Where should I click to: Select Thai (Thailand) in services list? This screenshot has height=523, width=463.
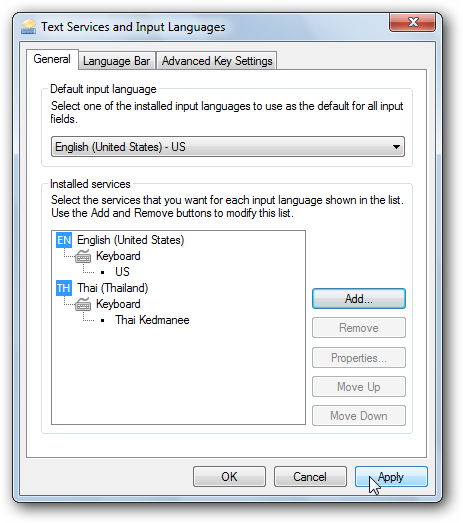click(112, 288)
